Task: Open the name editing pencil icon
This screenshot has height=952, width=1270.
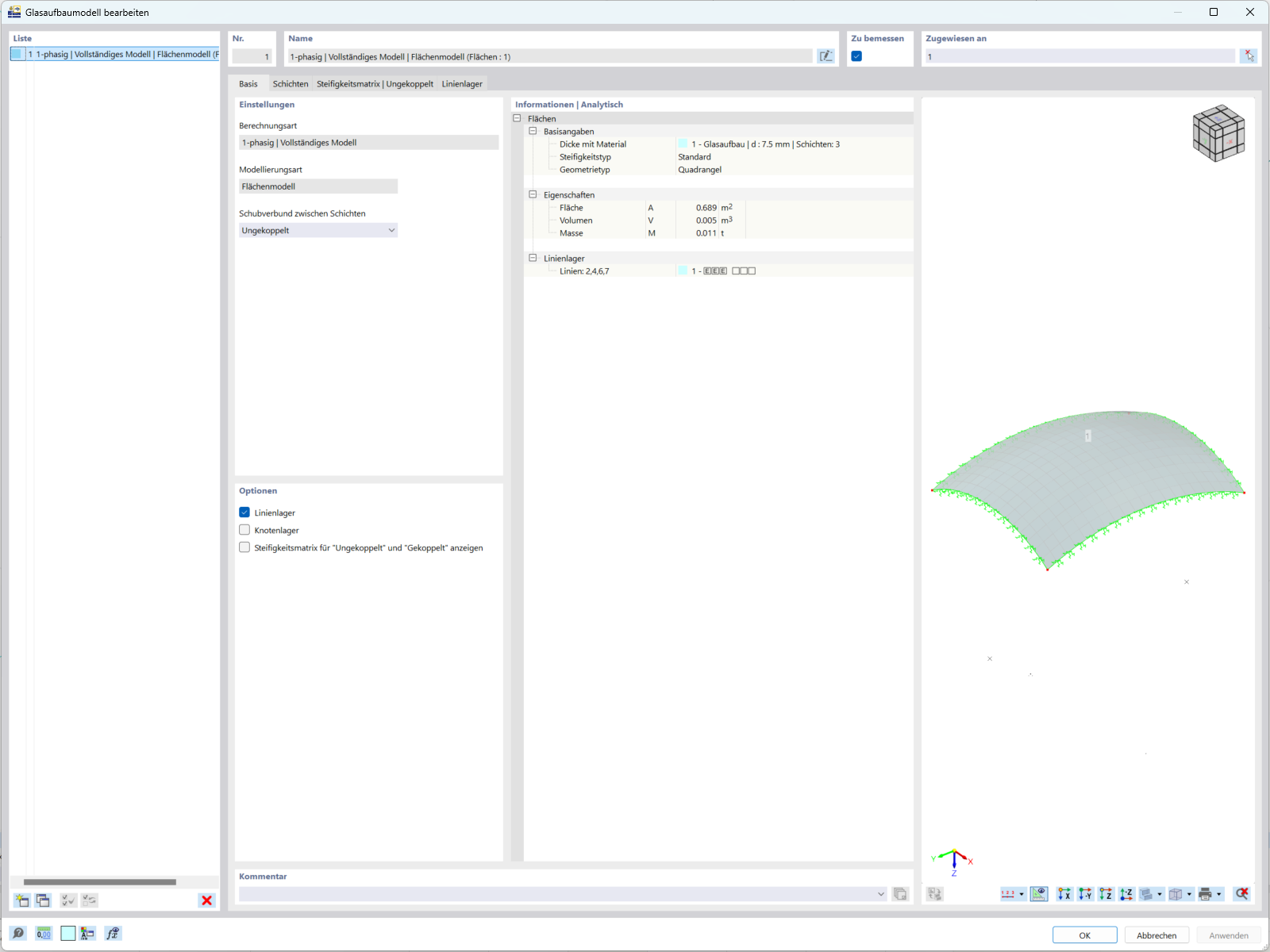Action: point(826,56)
